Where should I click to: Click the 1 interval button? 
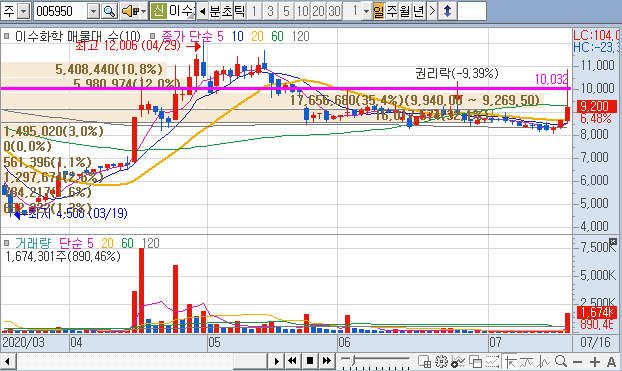[x=254, y=11]
